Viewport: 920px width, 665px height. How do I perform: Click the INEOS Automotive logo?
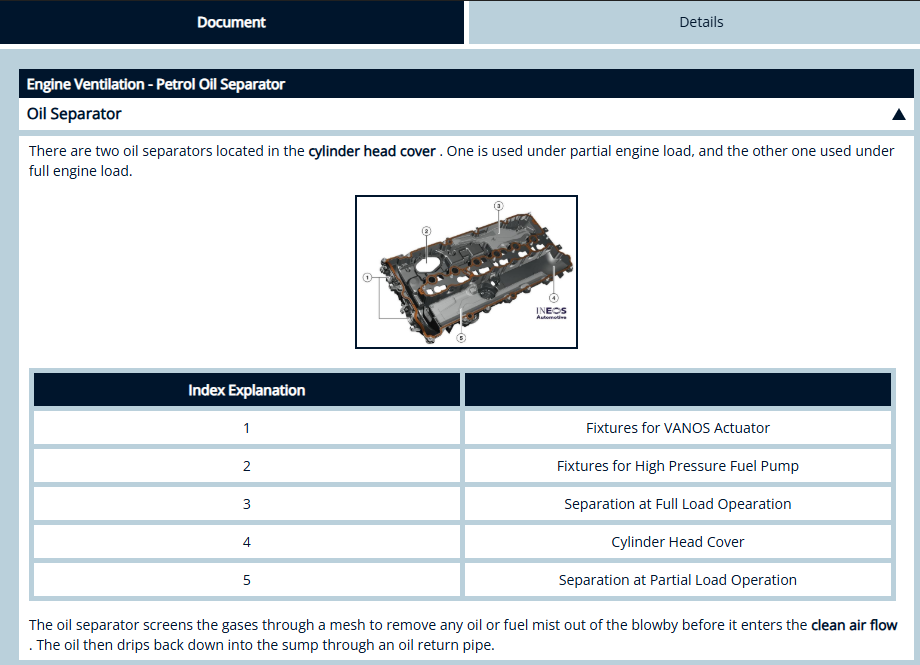coord(551,312)
